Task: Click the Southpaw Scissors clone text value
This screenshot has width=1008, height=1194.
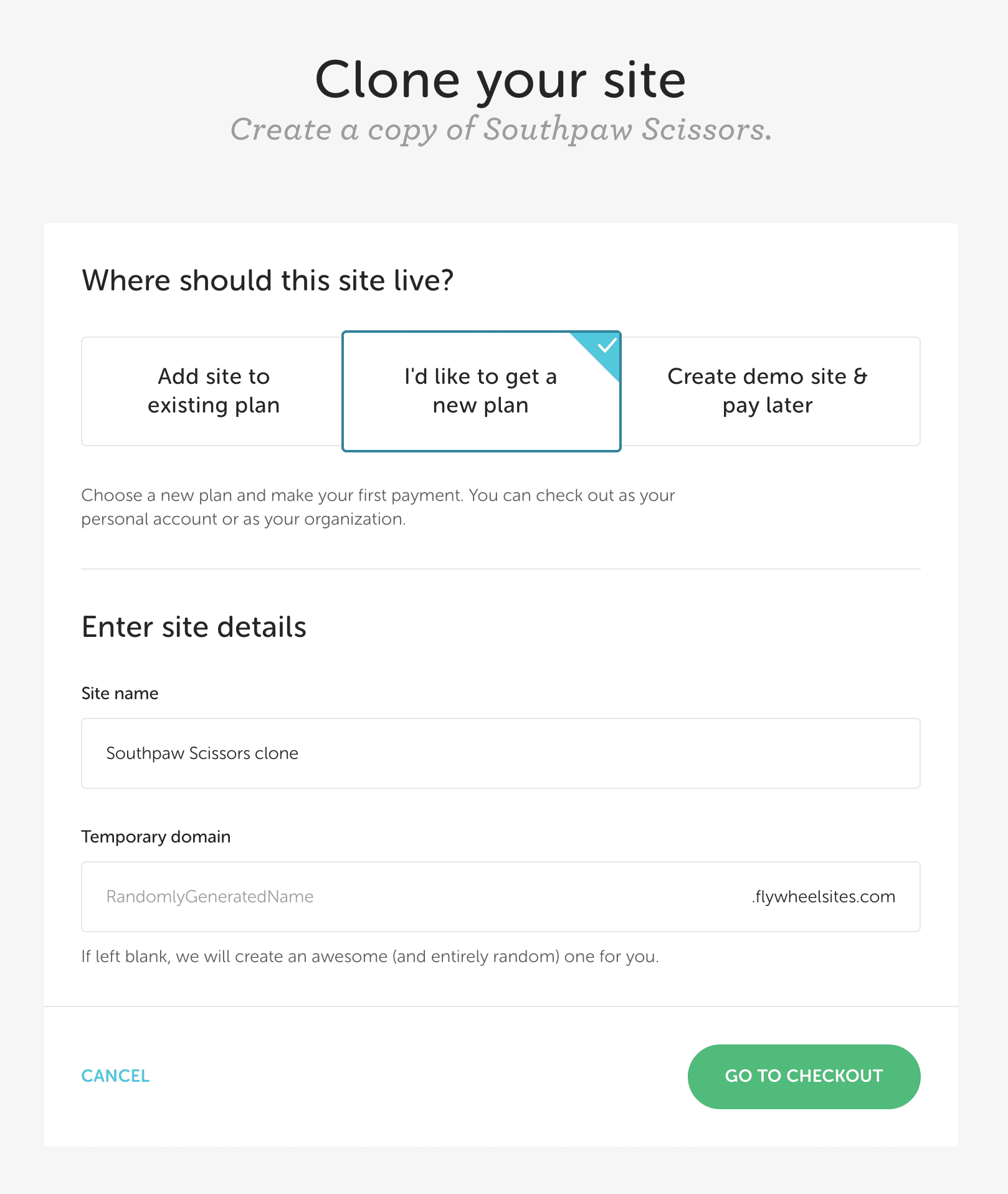Action: coord(202,753)
